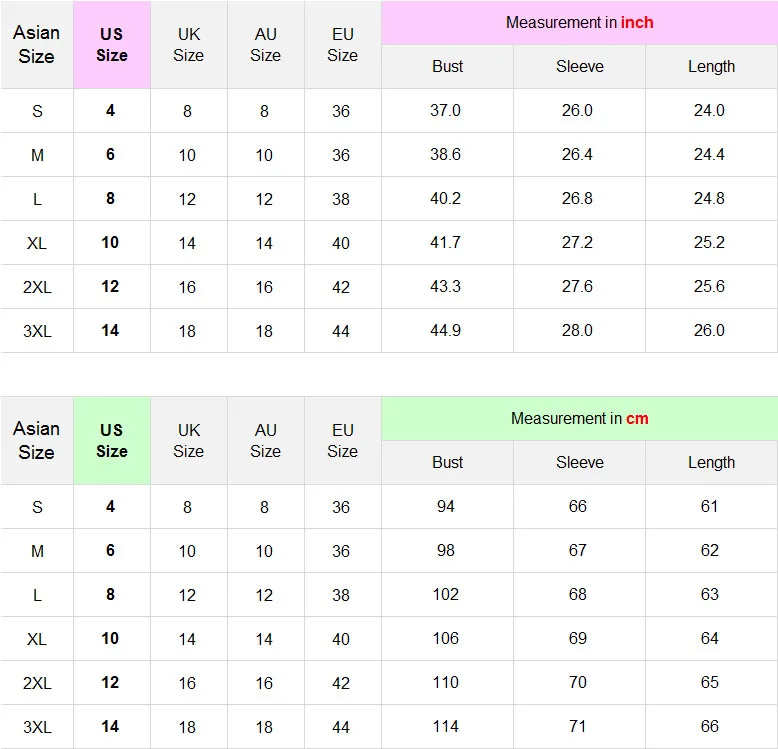Click the Length header in inch table

[712, 66]
